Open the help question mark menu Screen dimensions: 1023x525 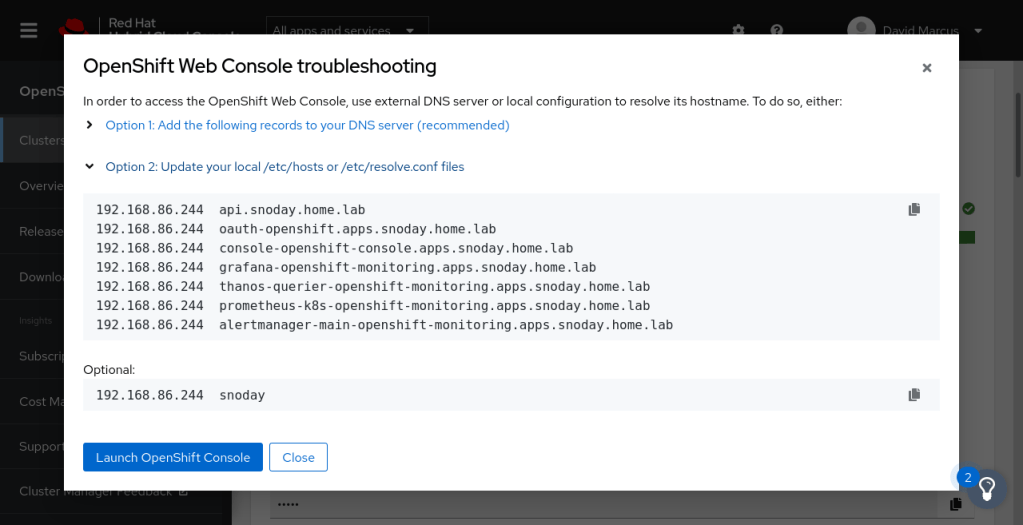777,30
